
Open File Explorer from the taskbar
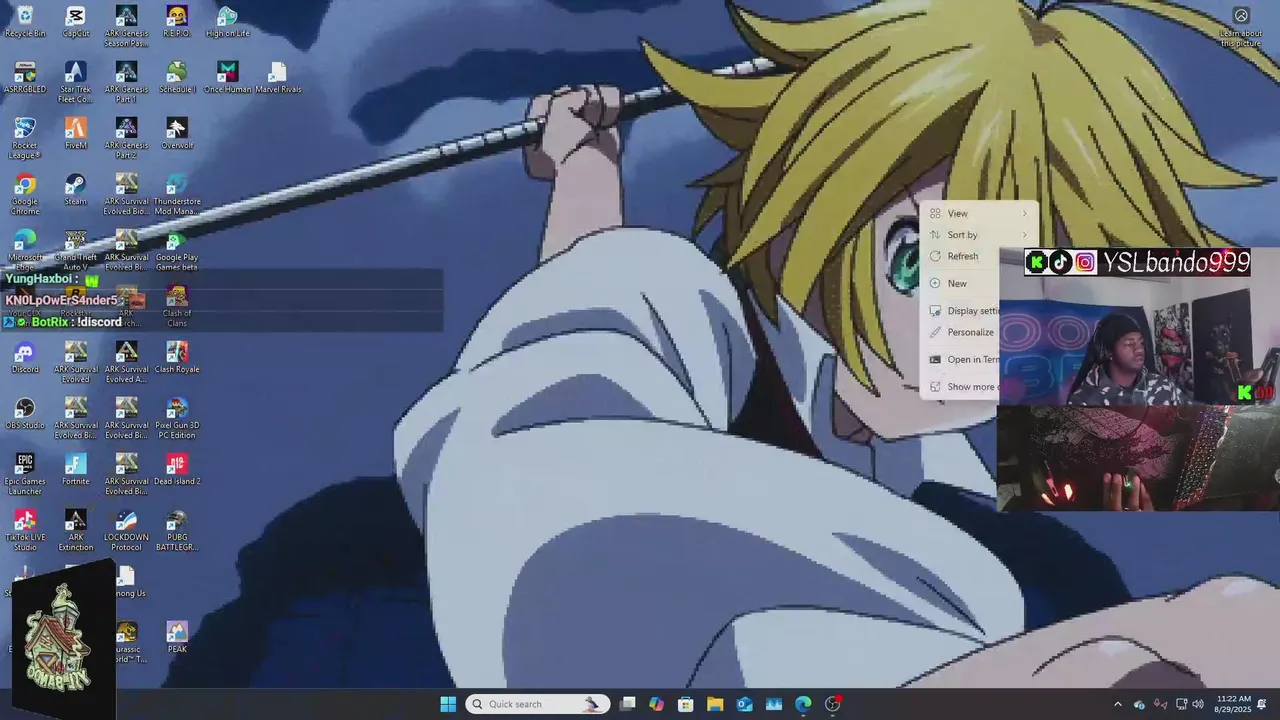coord(715,704)
